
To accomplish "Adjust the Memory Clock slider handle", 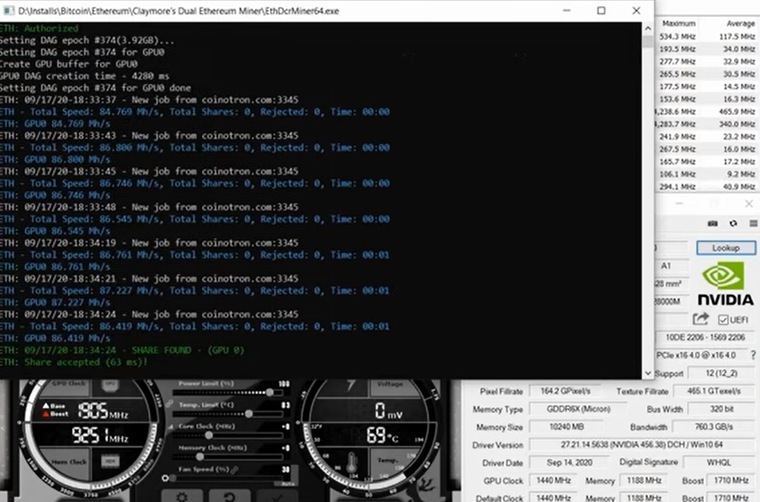I will tap(200, 456).
